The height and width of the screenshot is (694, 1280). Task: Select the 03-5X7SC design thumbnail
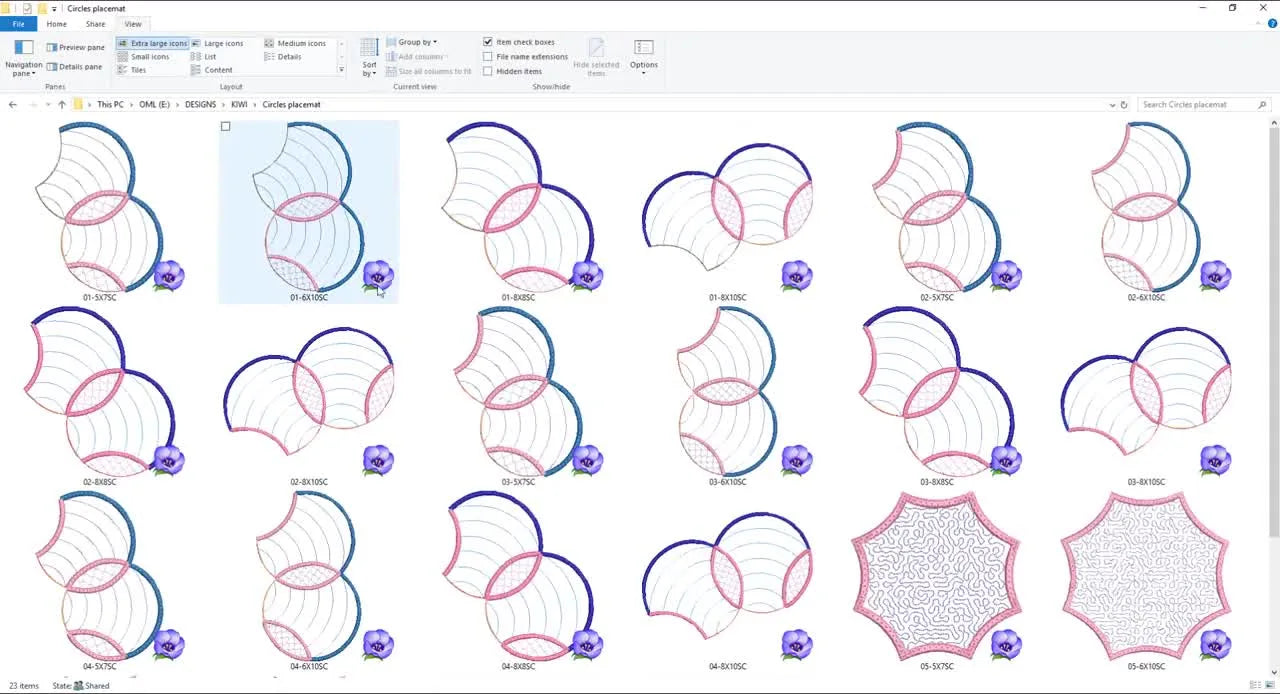click(518, 390)
